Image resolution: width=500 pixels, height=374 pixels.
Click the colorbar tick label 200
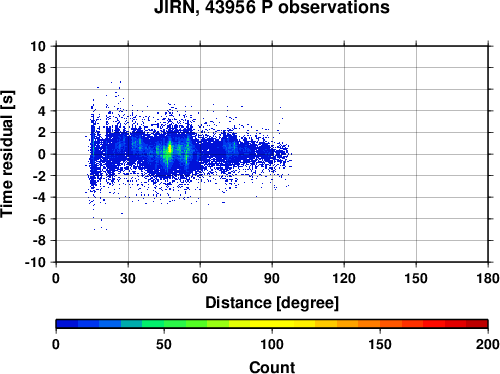[488, 344]
